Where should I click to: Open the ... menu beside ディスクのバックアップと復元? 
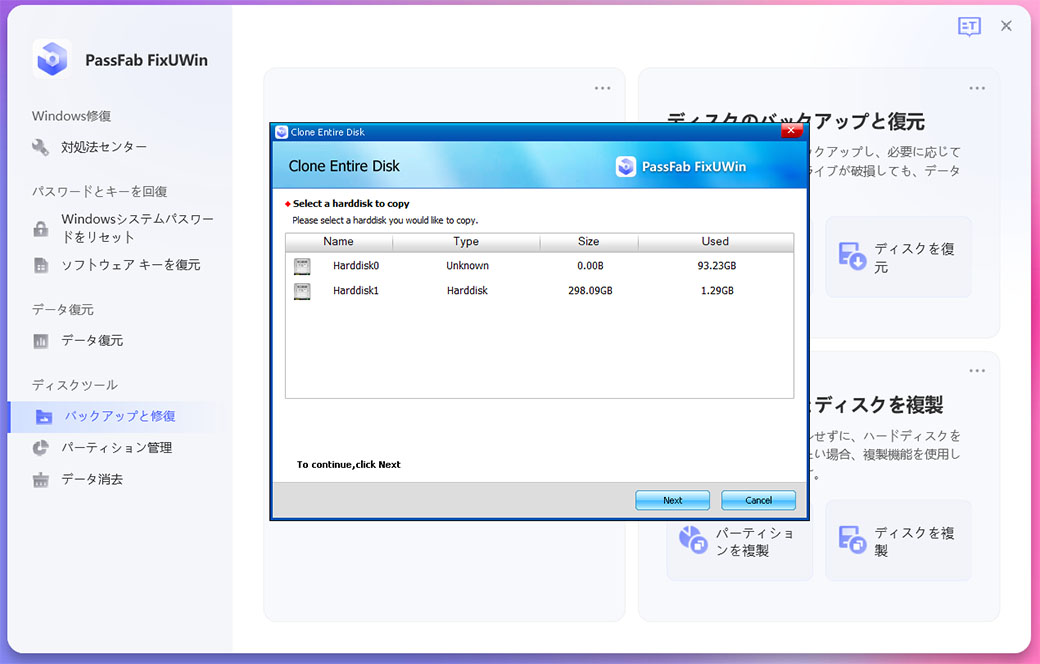pyautogui.click(x=977, y=88)
